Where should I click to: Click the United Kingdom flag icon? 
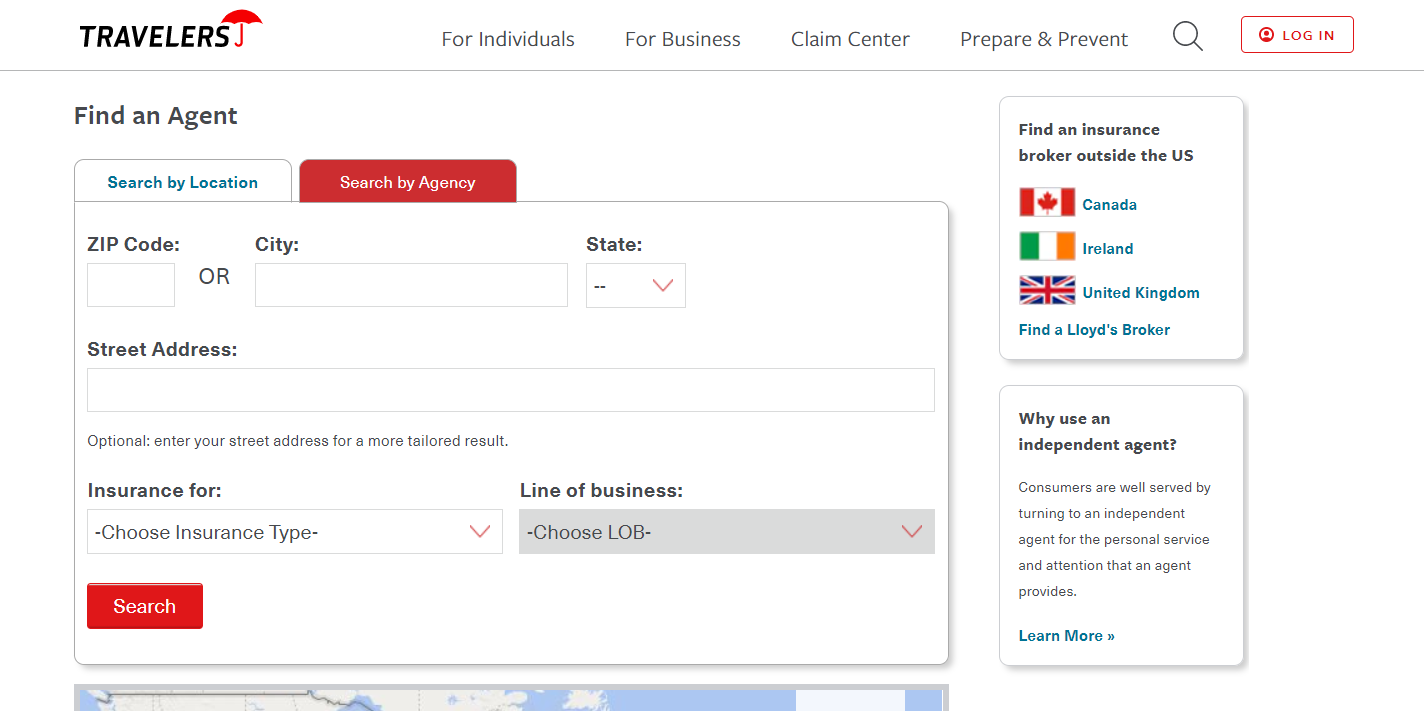click(1047, 291)
